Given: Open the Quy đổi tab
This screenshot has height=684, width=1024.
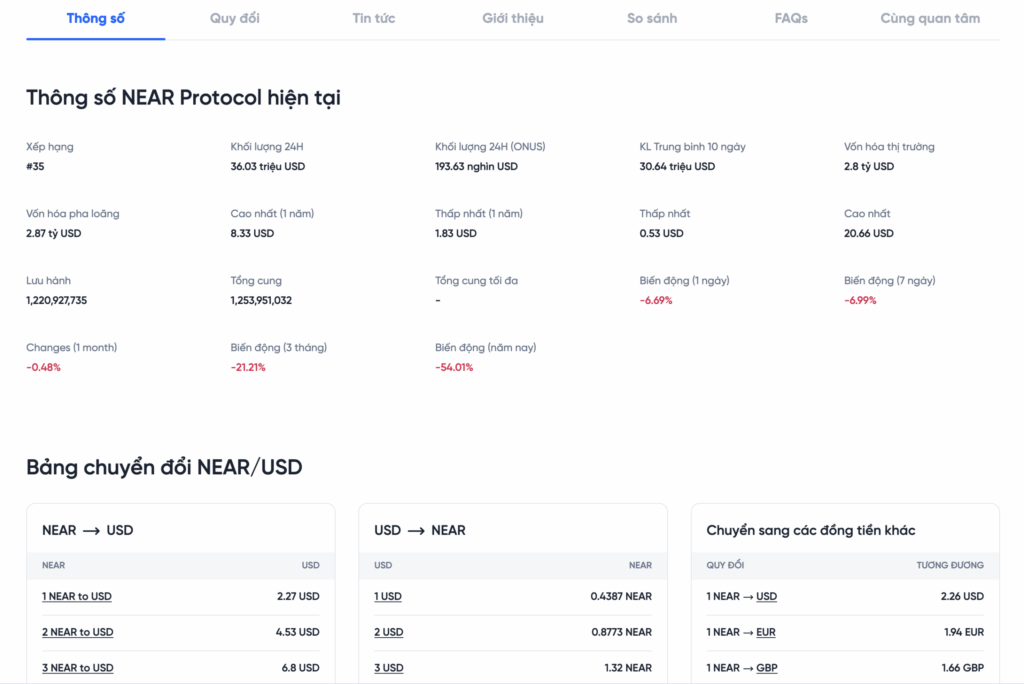Looking at the screenshot, I should (x=234, y=18).
